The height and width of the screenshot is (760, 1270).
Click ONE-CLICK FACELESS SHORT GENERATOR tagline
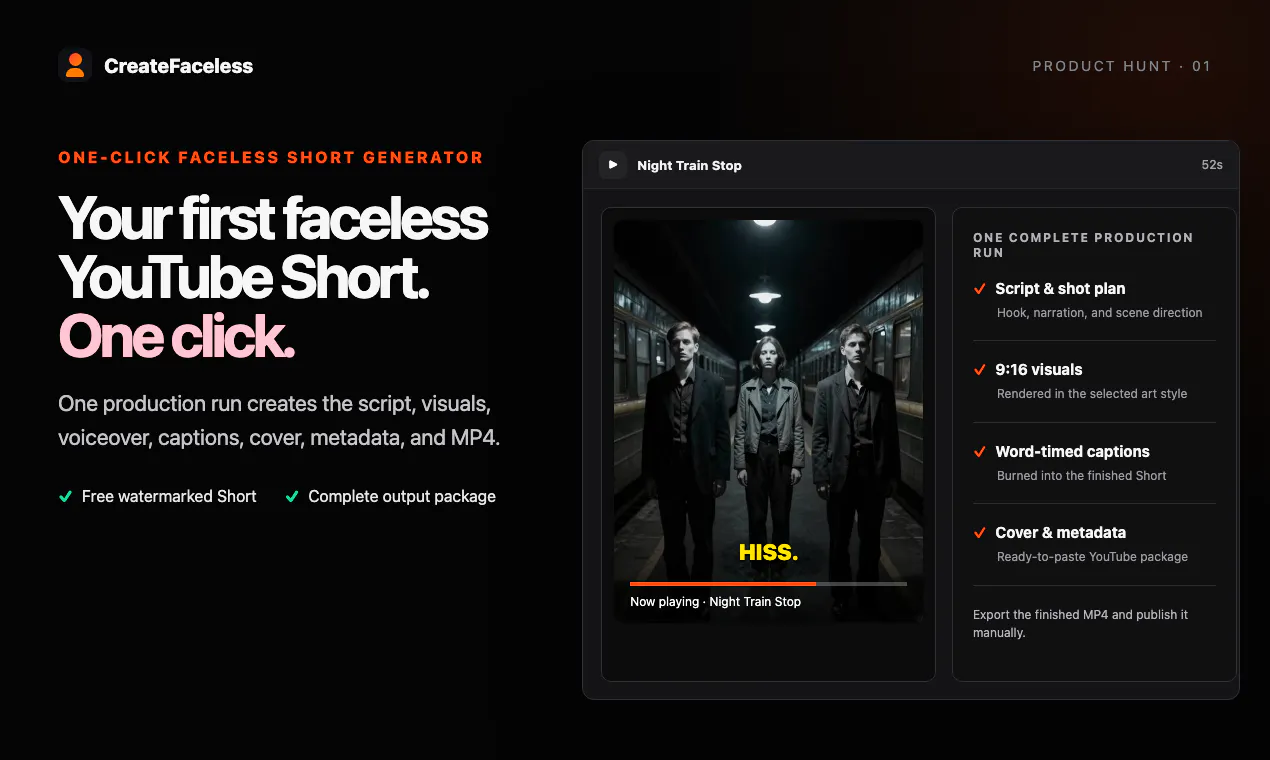pos(271,158)
